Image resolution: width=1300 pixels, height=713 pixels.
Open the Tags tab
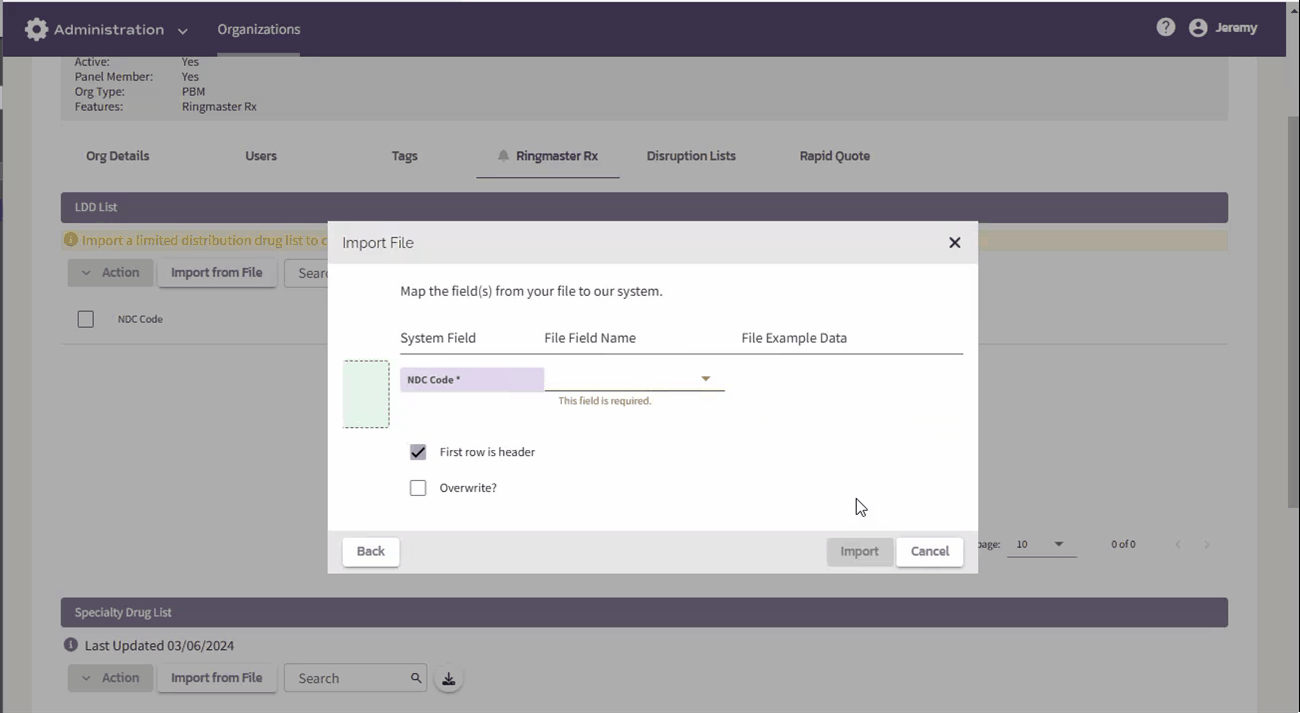coord(405,156)
